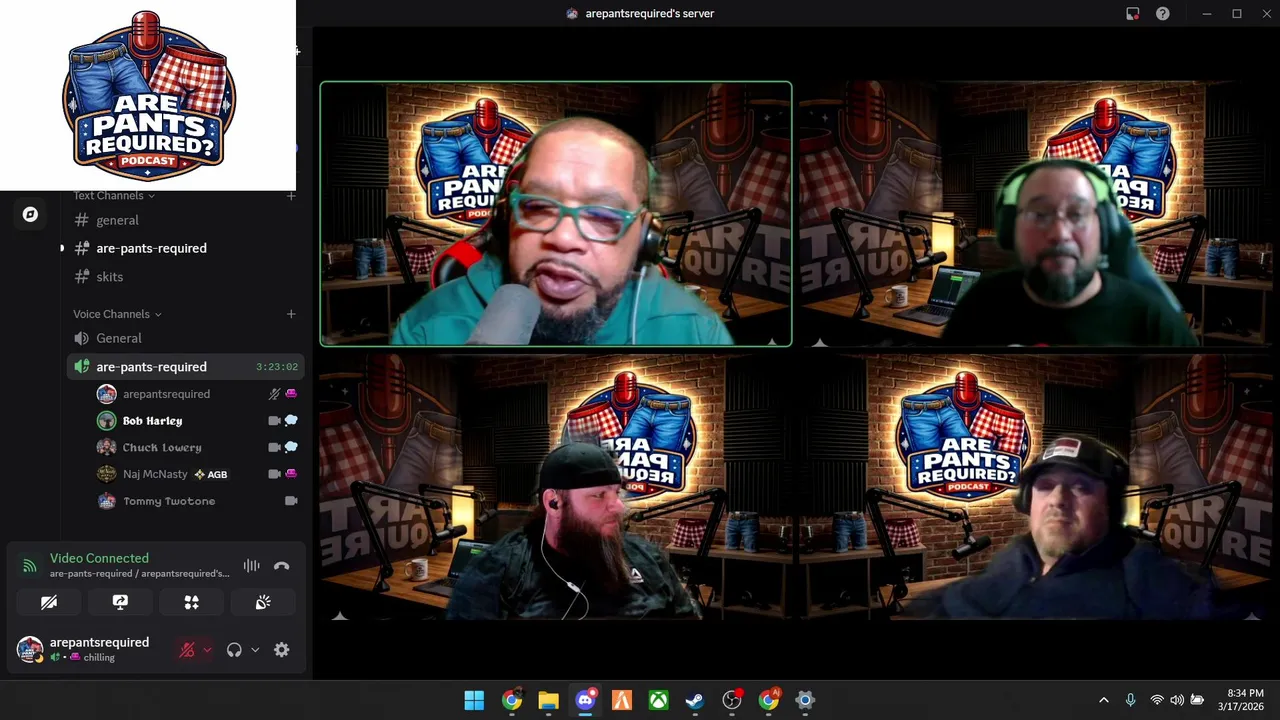Show hidden system tray icons
Viewport: 1280px width, 720px height.
[1103, 700]
